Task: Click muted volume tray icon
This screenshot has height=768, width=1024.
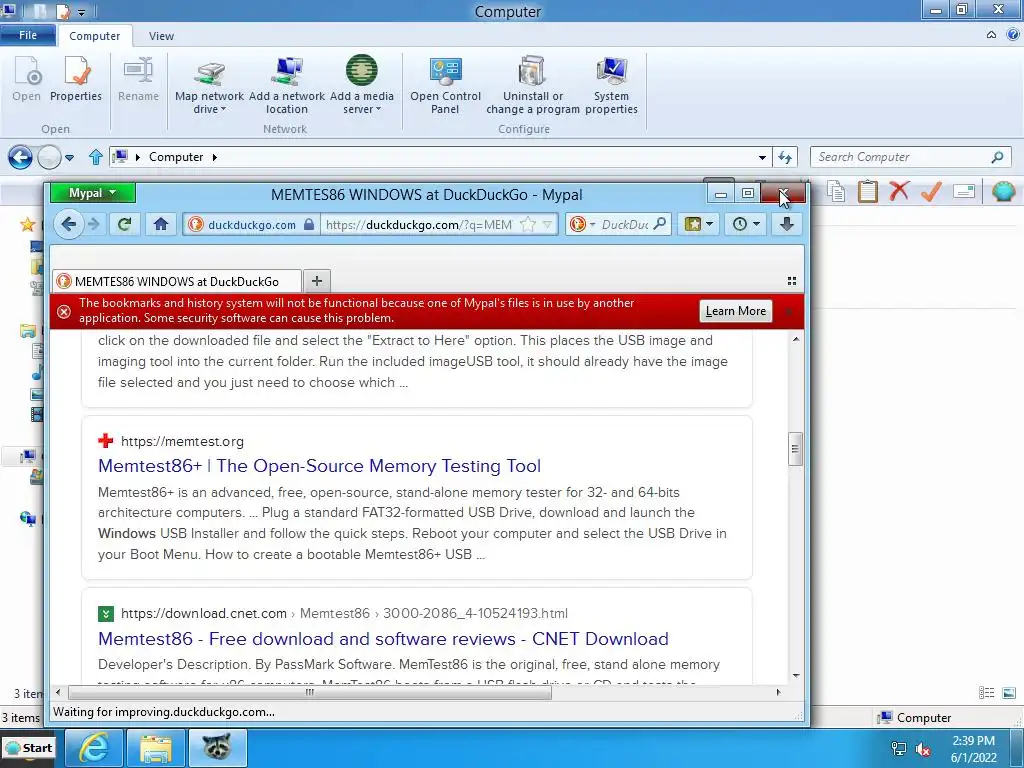Action: click(923, 749)
